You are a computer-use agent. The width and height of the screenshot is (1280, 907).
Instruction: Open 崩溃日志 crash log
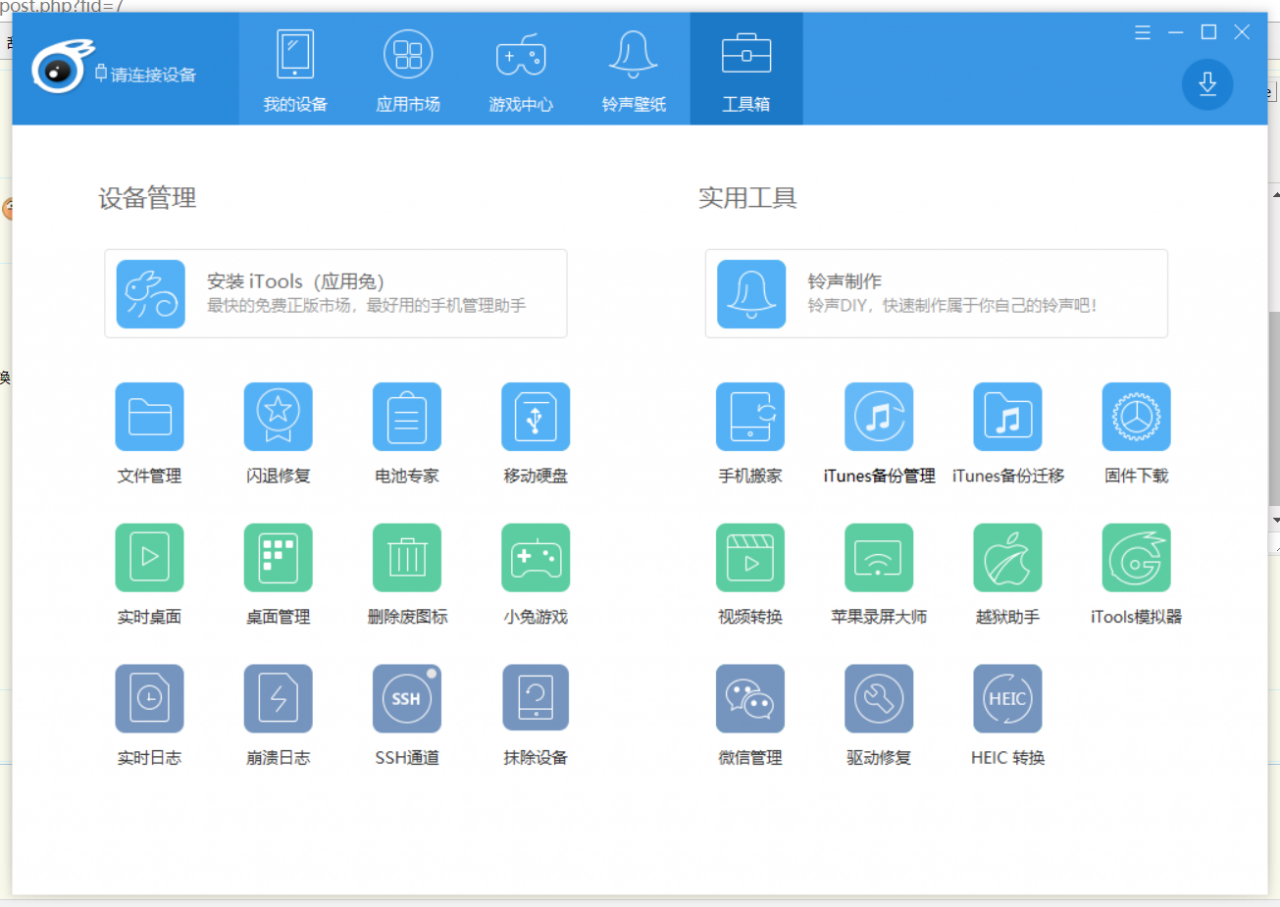(x=278, y=699)
